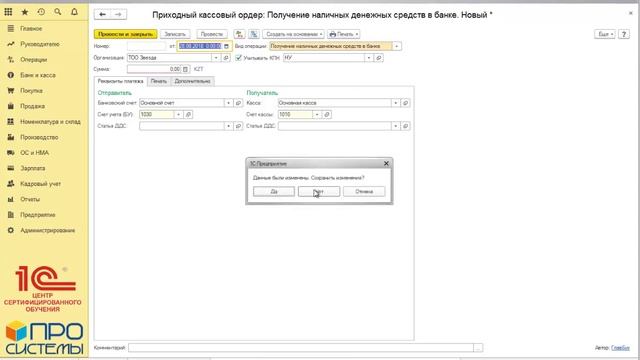Screen dimensions: 640x360
Task: Open the Еще menu button
Action: click(605, 34)
